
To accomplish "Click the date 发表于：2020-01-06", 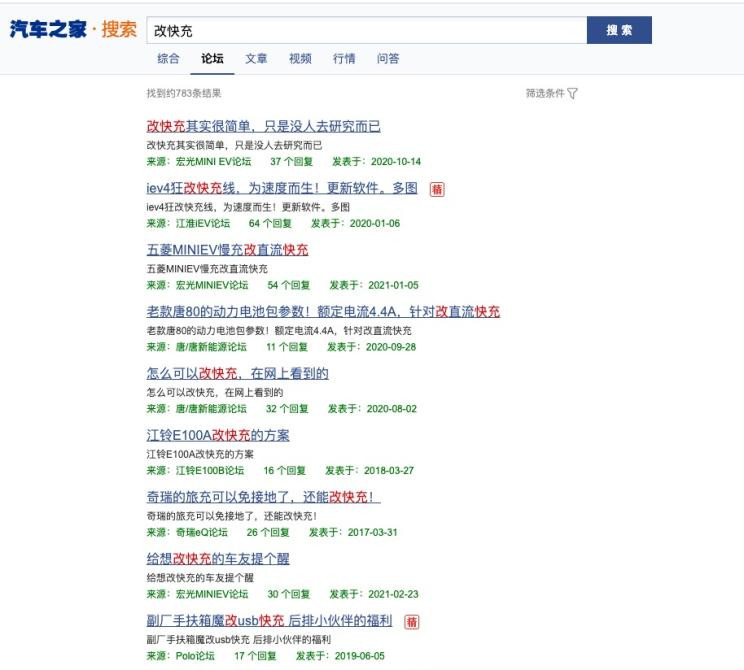I will [355, 223].
